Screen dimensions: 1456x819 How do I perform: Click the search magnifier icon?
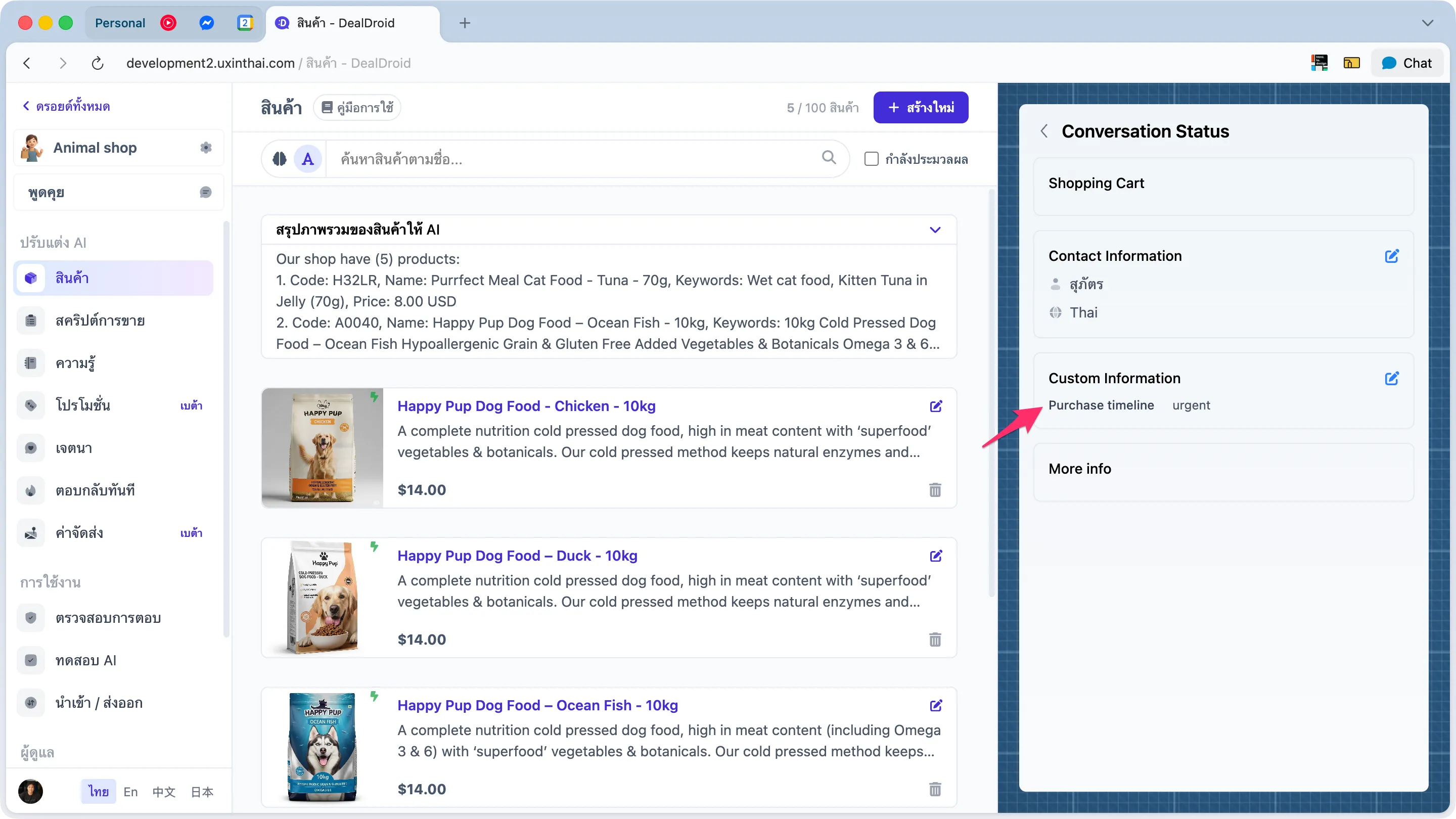[829, 158]
